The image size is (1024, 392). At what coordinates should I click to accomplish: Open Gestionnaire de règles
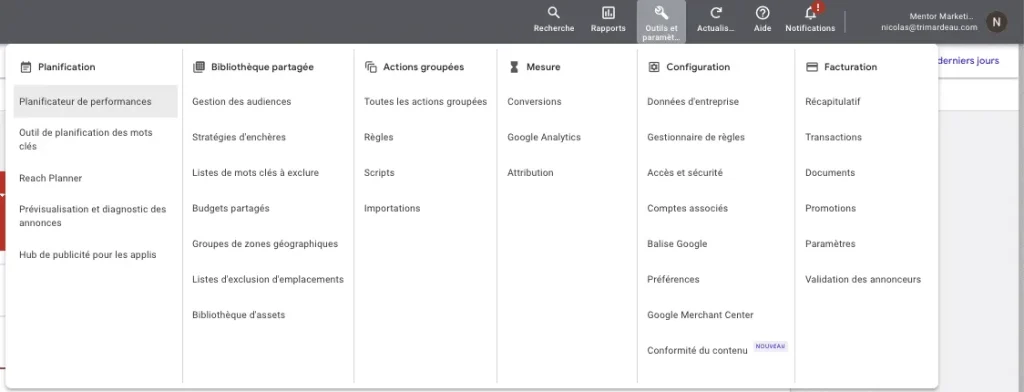(x=696, y=137)
